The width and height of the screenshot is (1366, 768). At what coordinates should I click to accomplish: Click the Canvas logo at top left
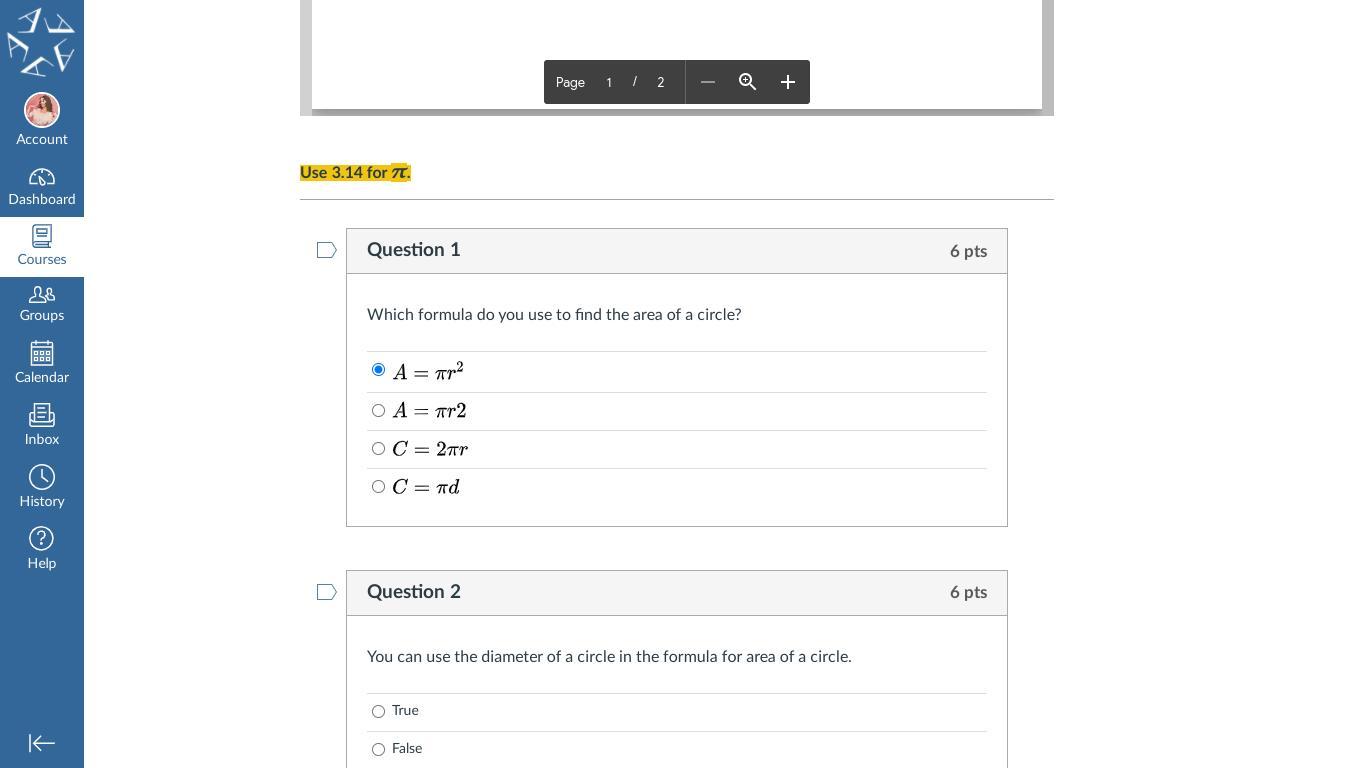pos(41,41)
